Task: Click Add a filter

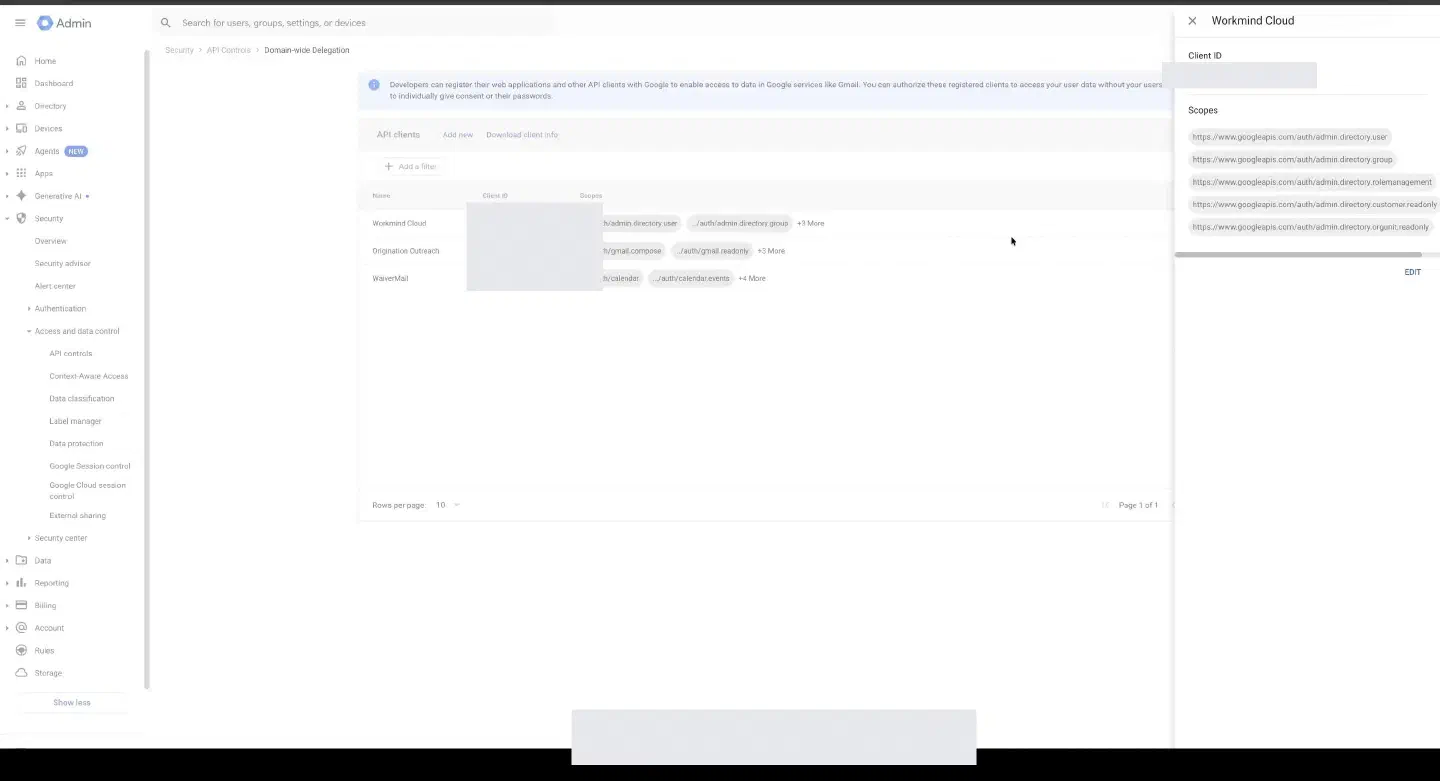Action: click(x=411, y=167)
